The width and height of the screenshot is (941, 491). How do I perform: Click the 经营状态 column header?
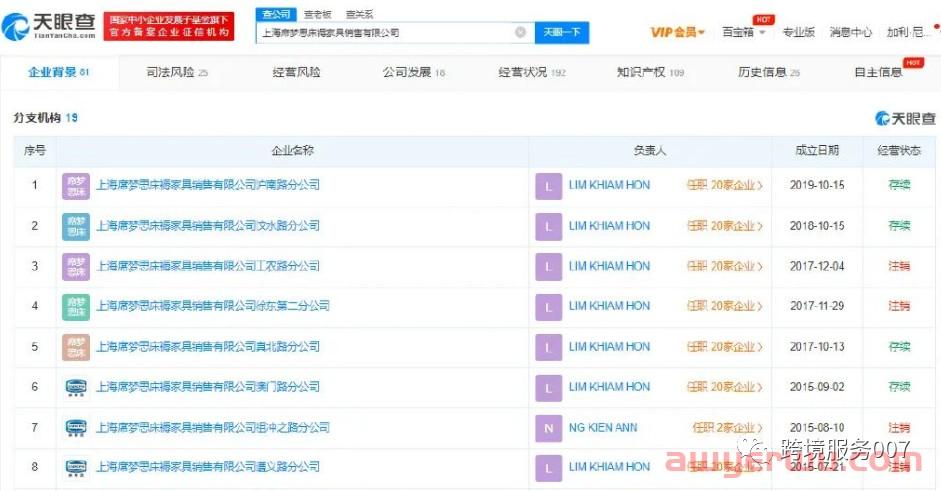(x=899, y=151)
